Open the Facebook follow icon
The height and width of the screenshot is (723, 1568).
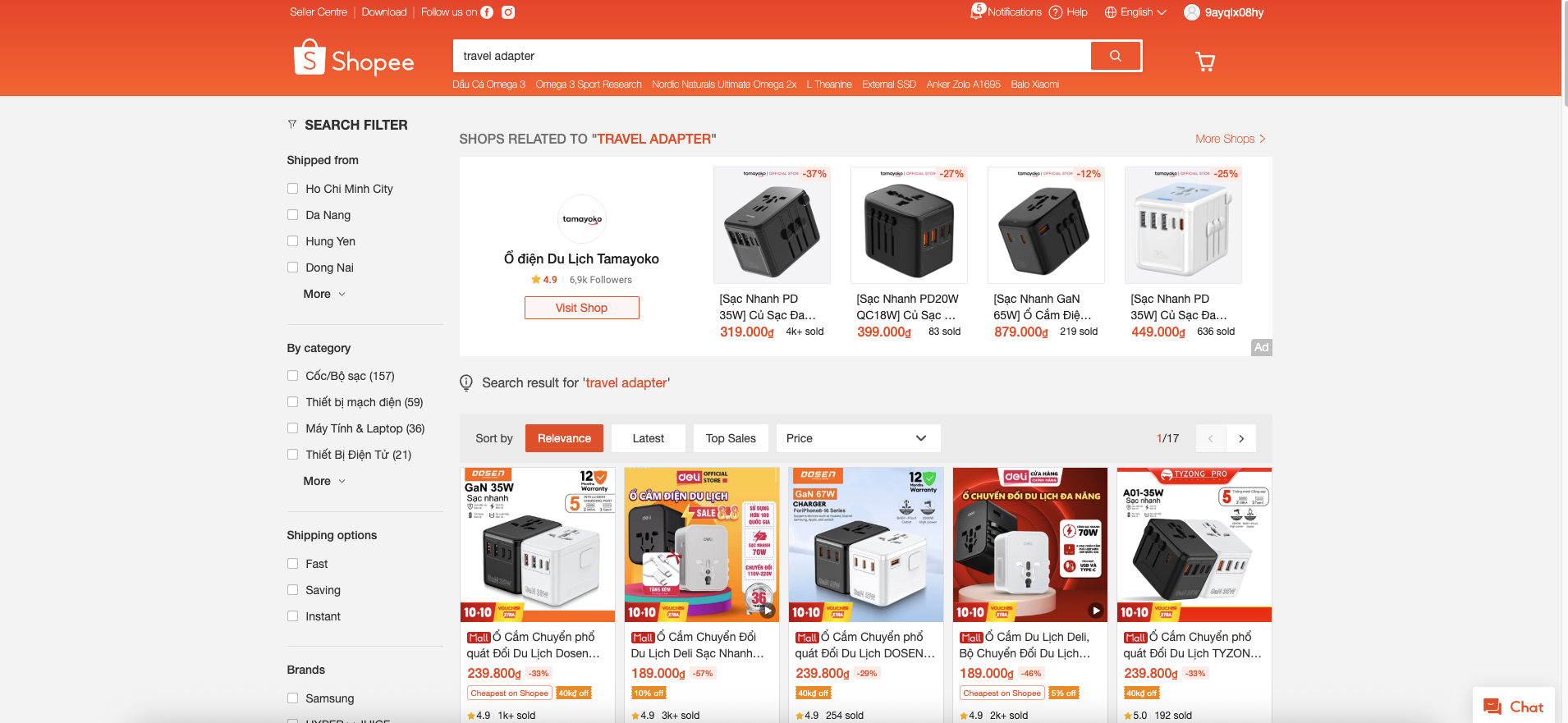(487, 12)
